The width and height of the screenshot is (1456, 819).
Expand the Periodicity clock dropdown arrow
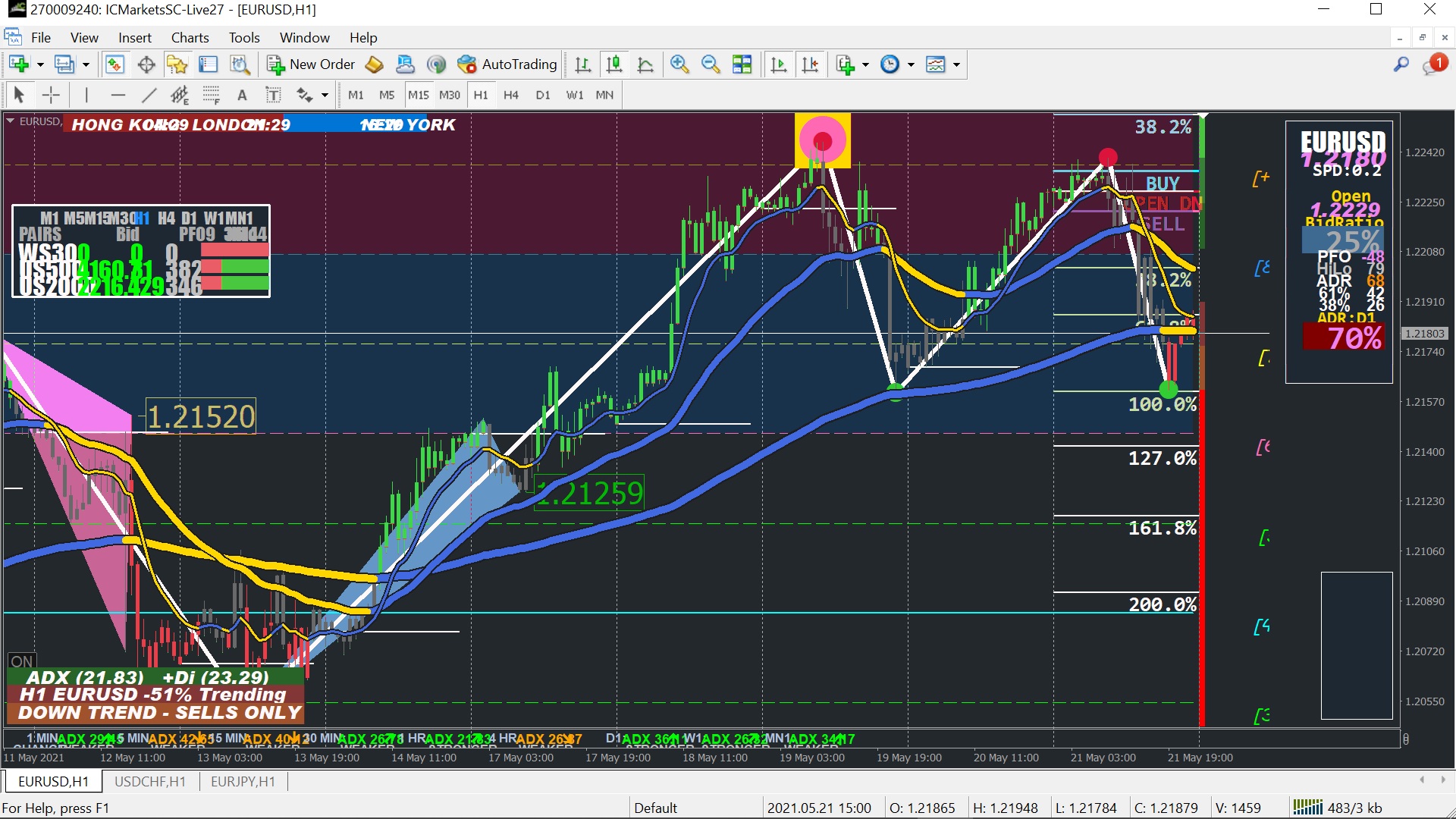coord(911,64)
